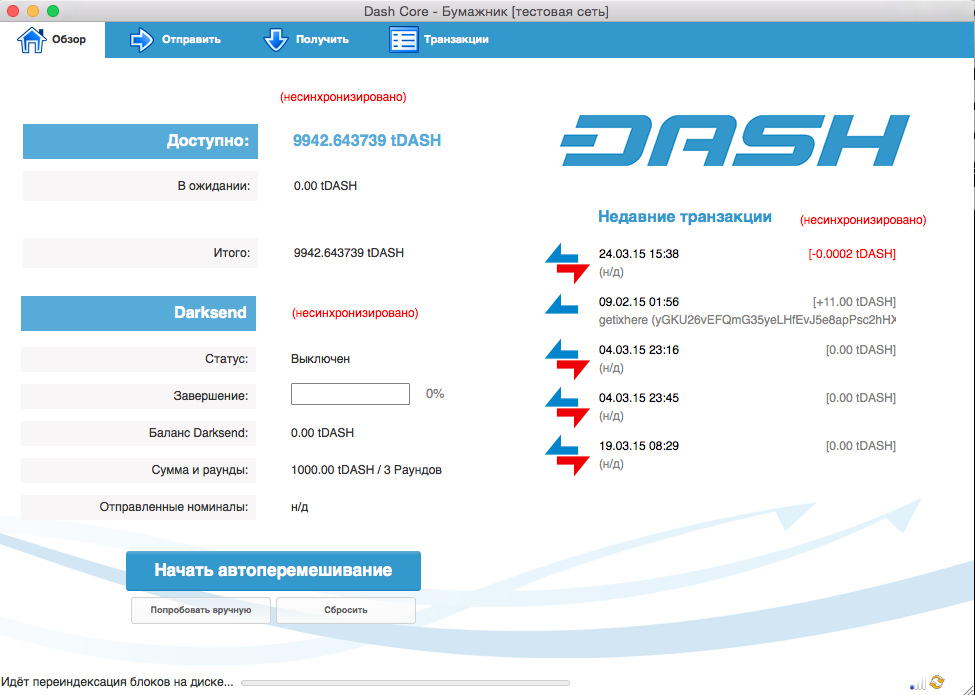Screen dimensions: 975x695
Task: Click the Отправленные номиналы value н/д
Action: point(300,507)
